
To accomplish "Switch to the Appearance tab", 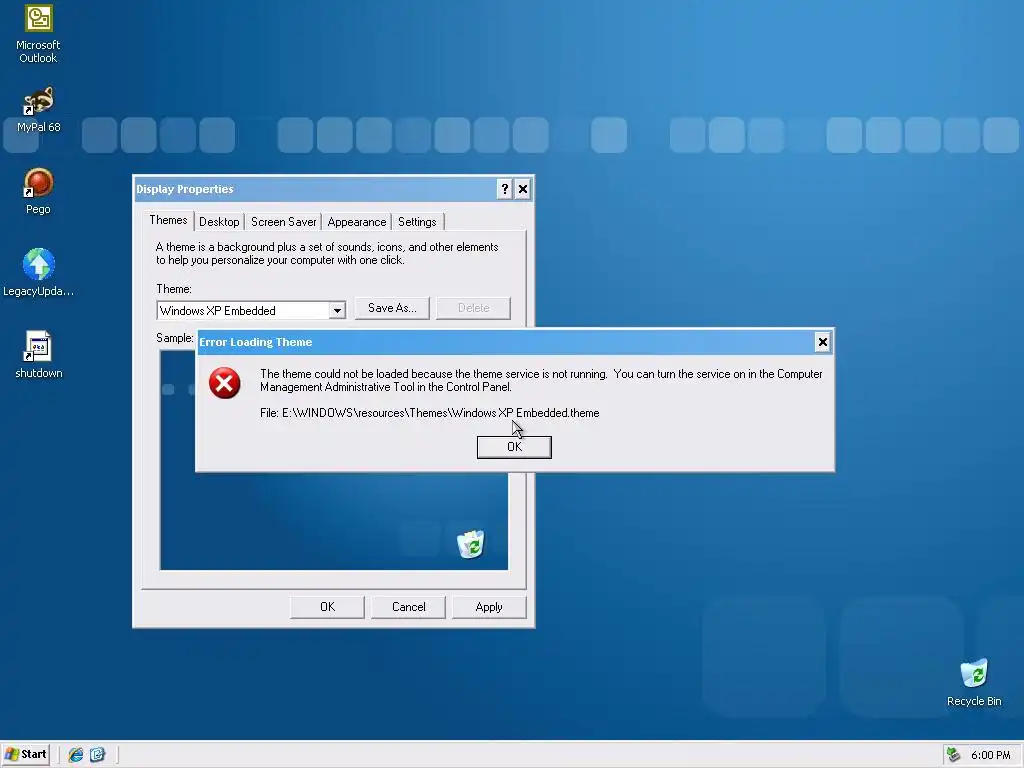I will [x=357, y=222].
